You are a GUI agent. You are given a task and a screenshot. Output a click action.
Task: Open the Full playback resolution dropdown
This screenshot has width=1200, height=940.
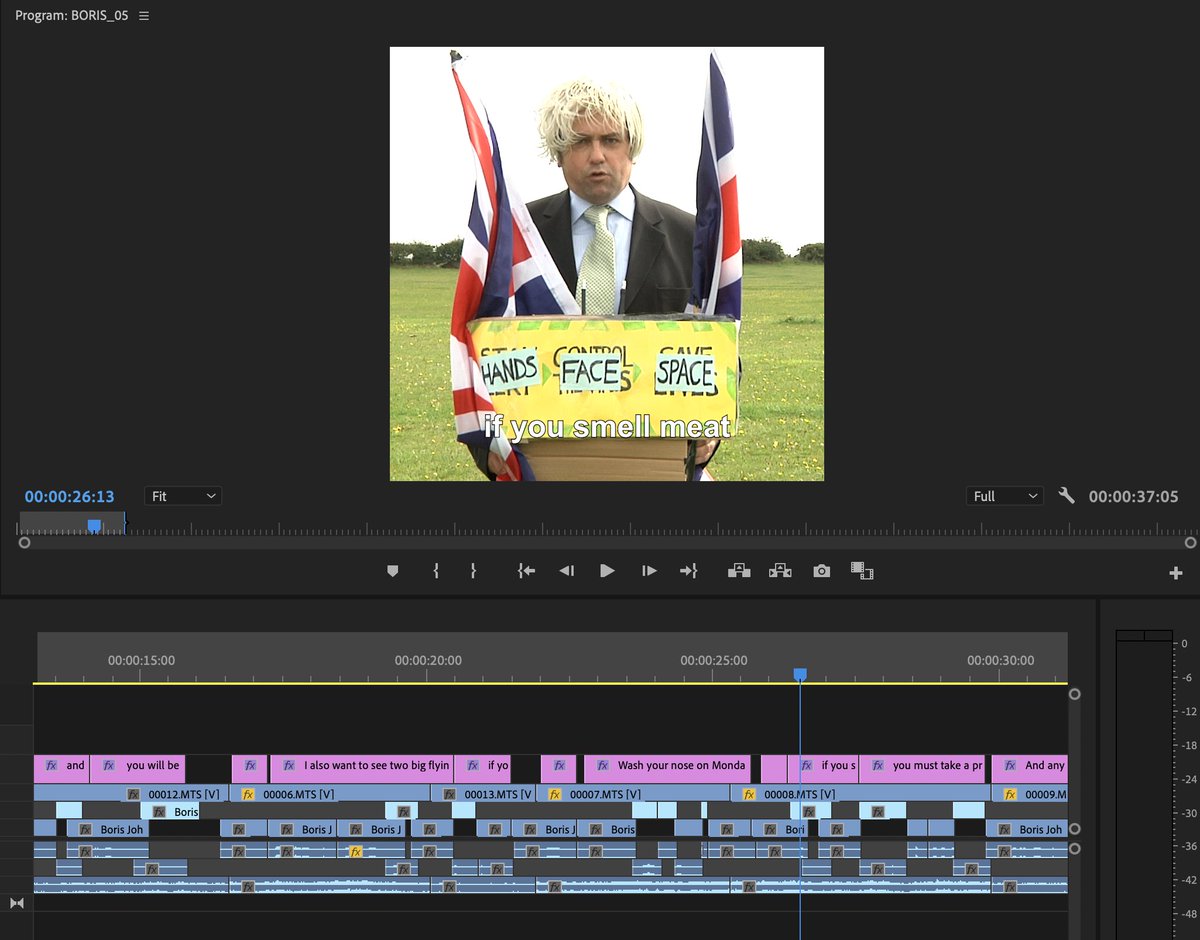(x=1003, y=496)
